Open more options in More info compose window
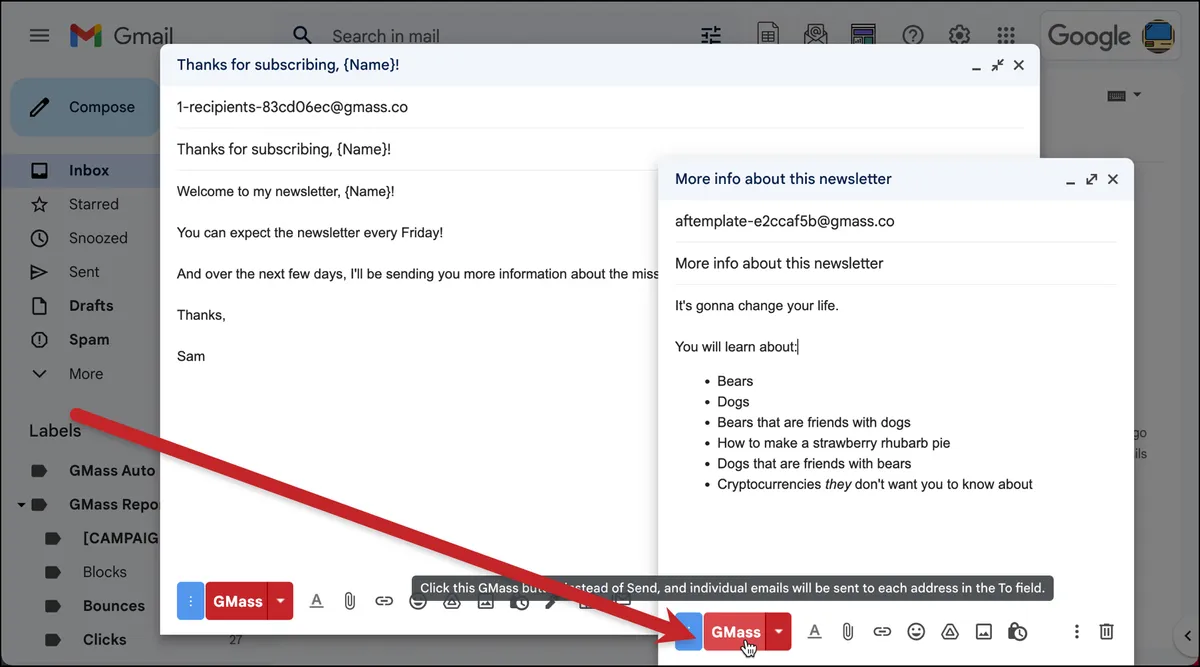 (1076, 632)
